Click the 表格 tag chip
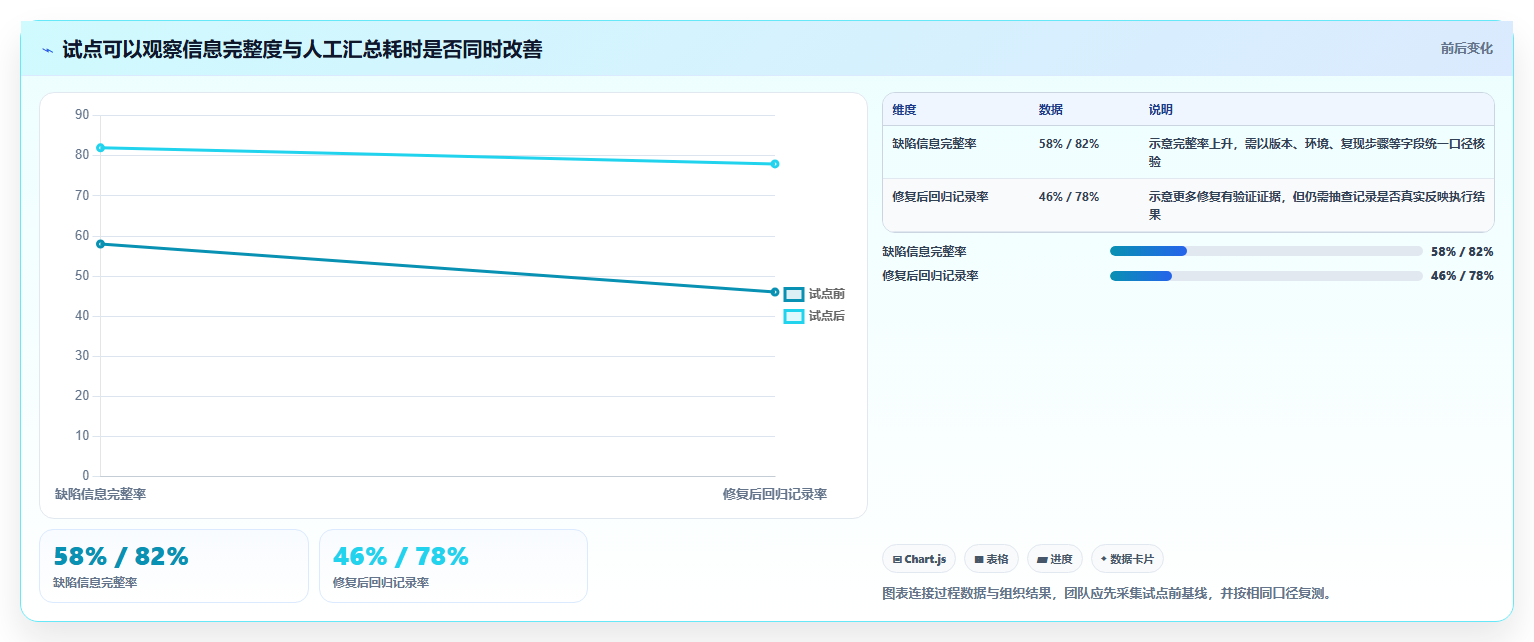 tap(991, 559)
